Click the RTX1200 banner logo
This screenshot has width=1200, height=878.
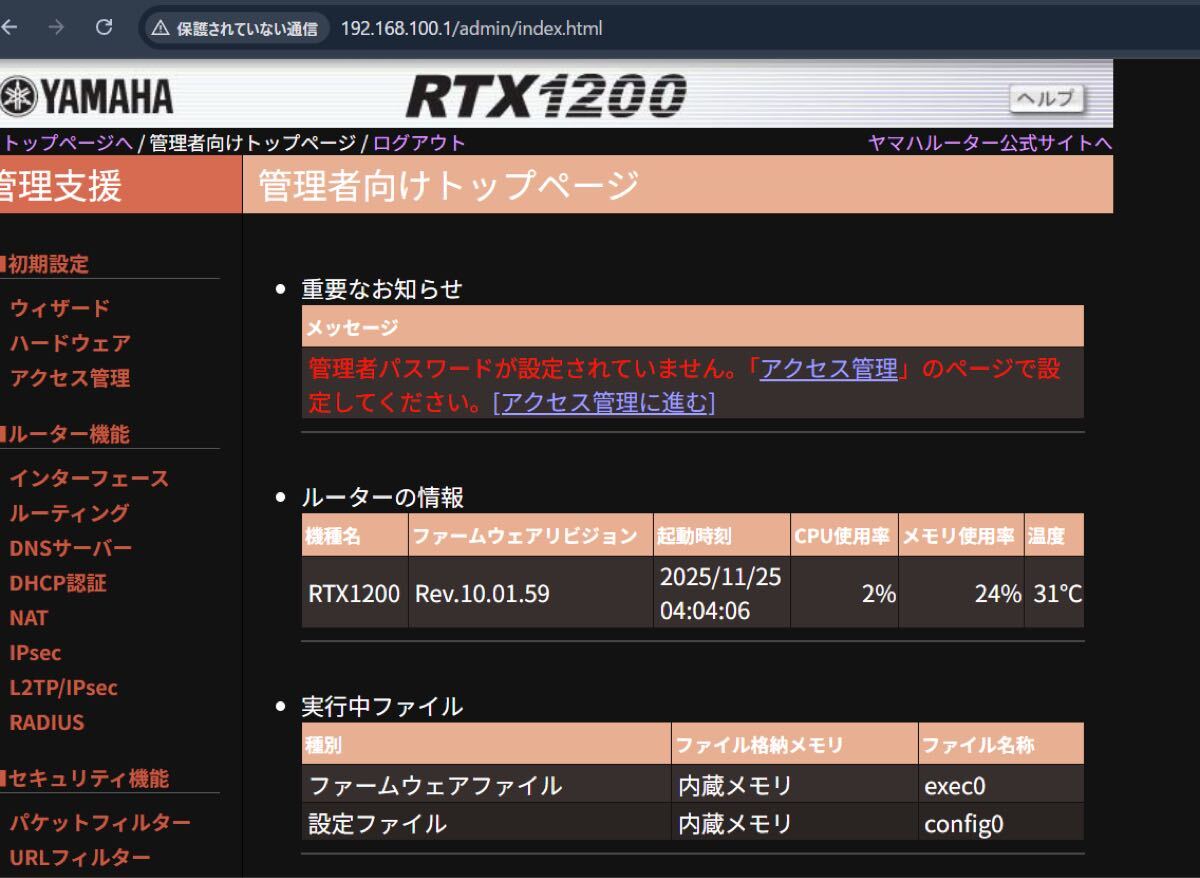[547, 96]
